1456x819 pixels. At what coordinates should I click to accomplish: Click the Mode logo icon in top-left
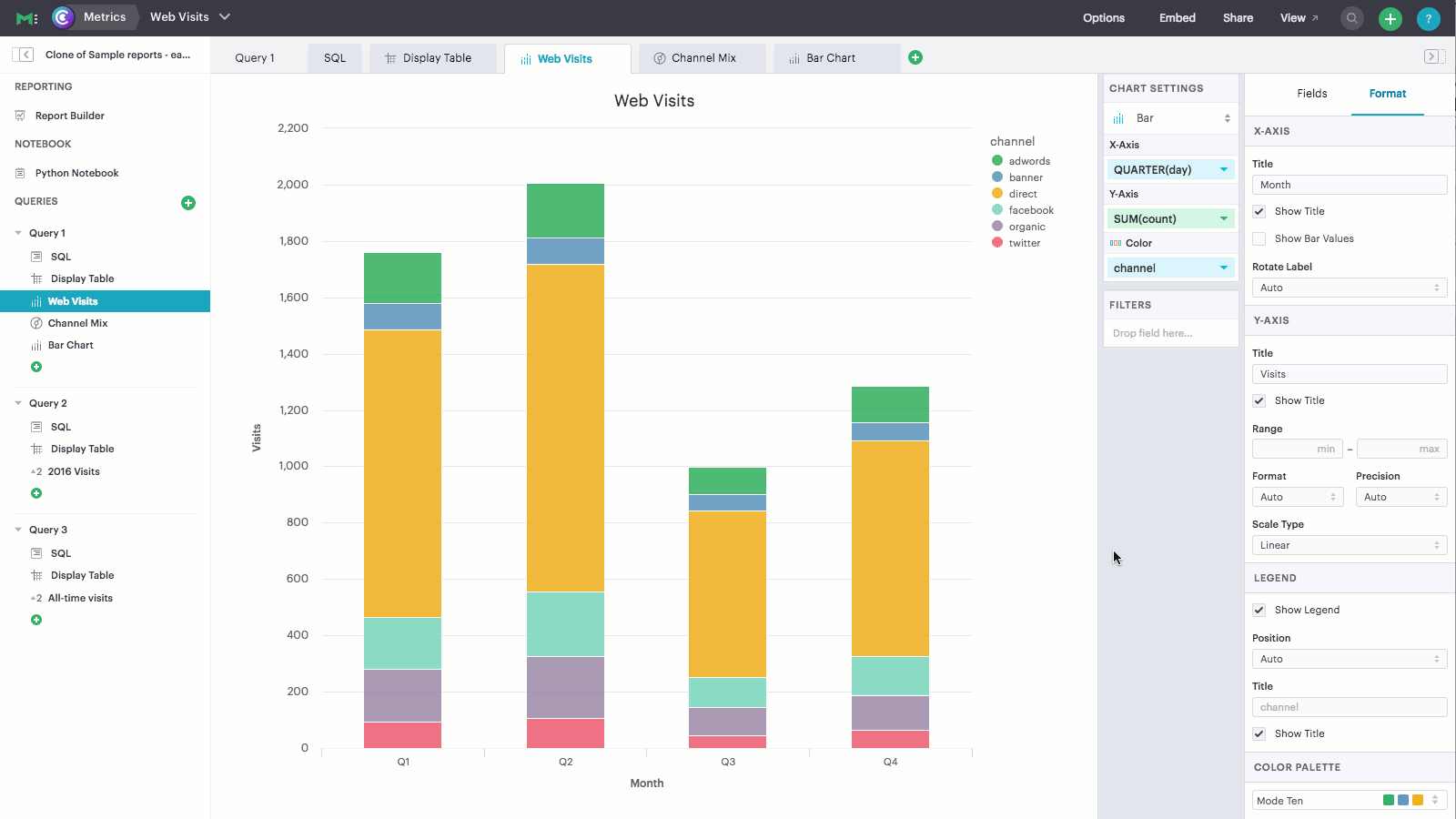coord(27,18)
